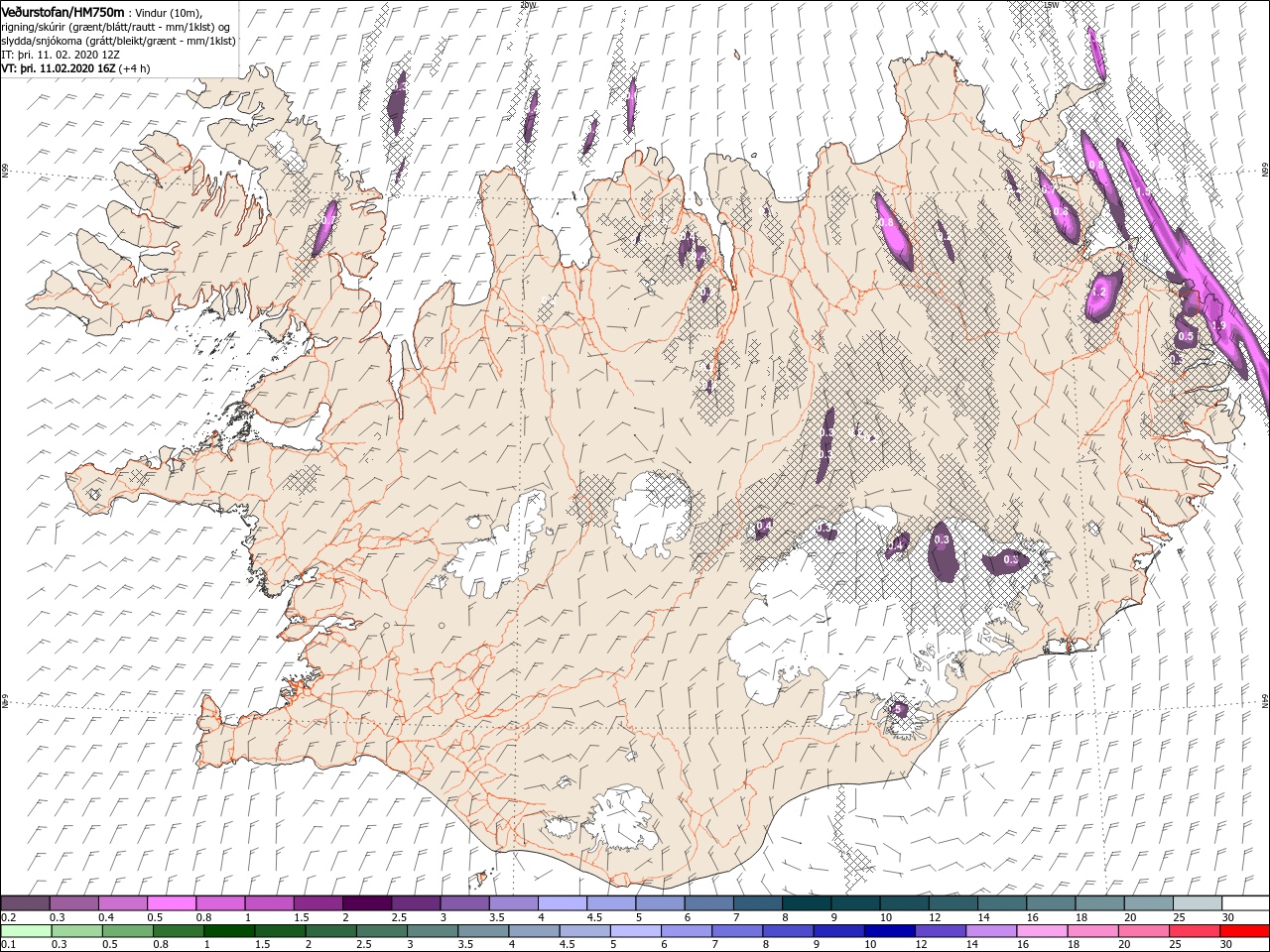1270x952 pixels.
Task: Click the '(+4 h)' forecast offset text
Action: [x=132, y=68]
